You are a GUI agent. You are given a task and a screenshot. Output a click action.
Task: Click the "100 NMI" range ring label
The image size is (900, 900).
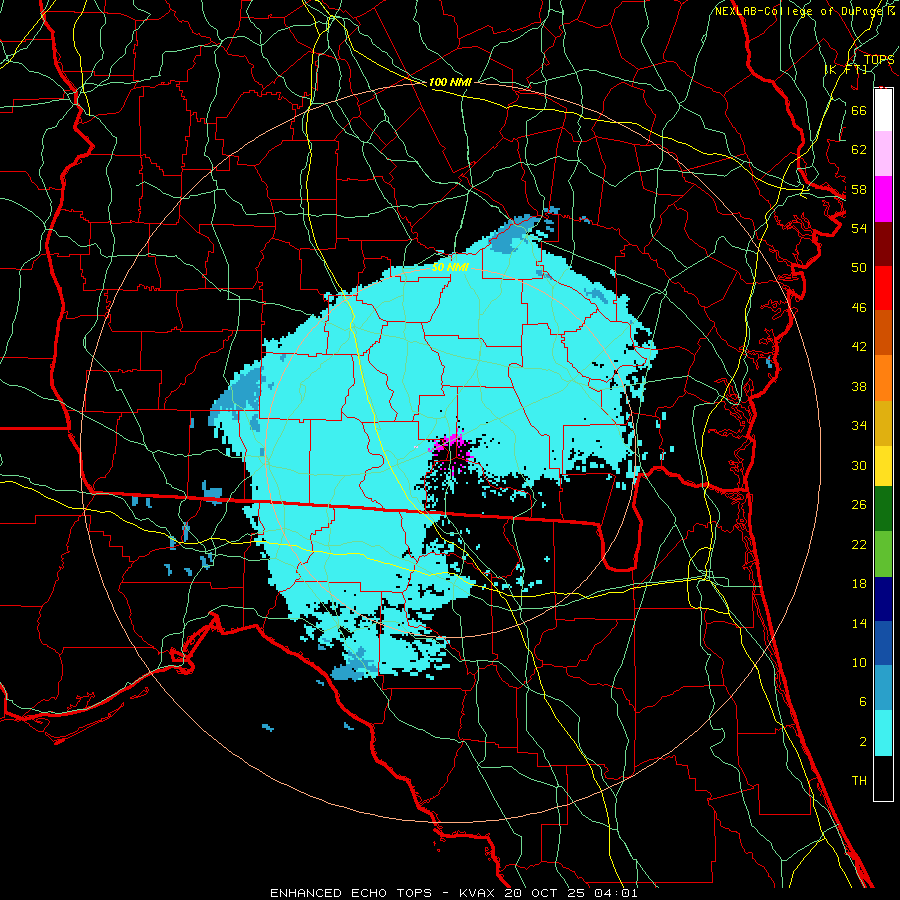[450, 82]
